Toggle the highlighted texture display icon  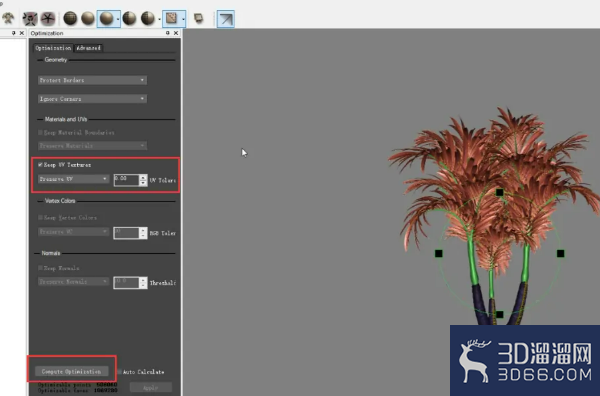coord(171,18)
